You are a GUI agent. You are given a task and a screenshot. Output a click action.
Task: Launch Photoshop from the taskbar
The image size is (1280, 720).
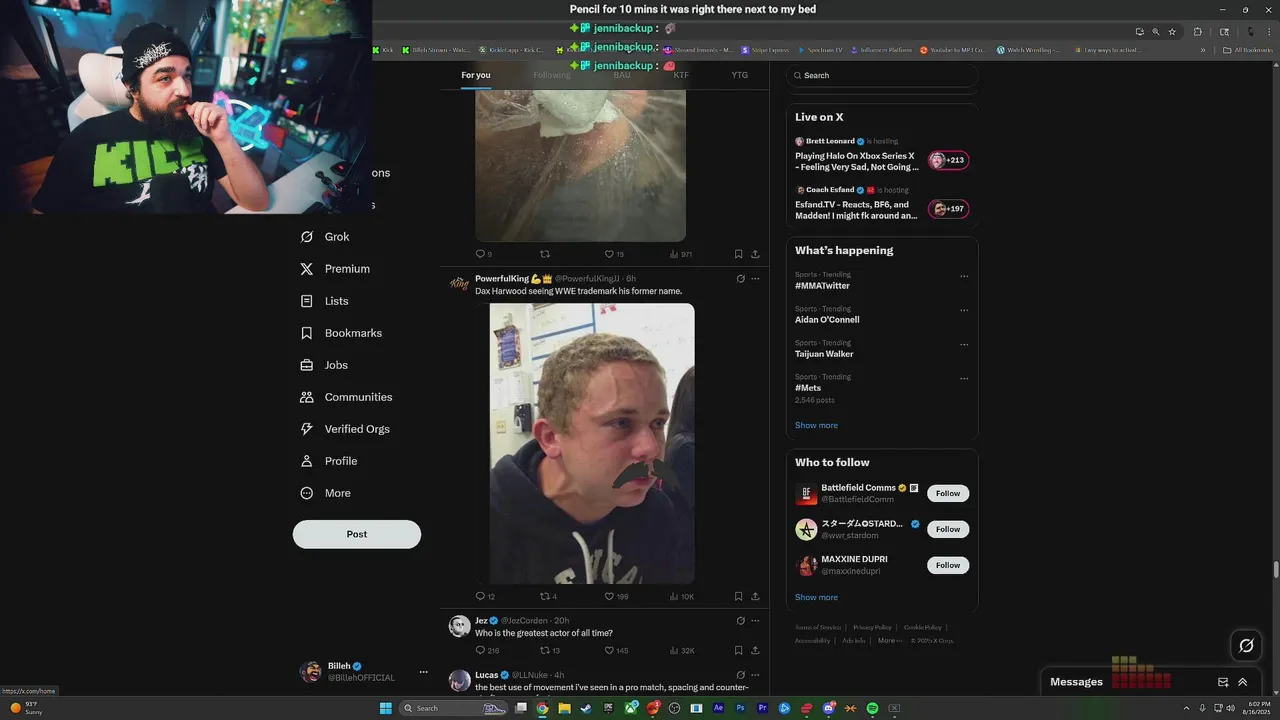click(741, 708)
